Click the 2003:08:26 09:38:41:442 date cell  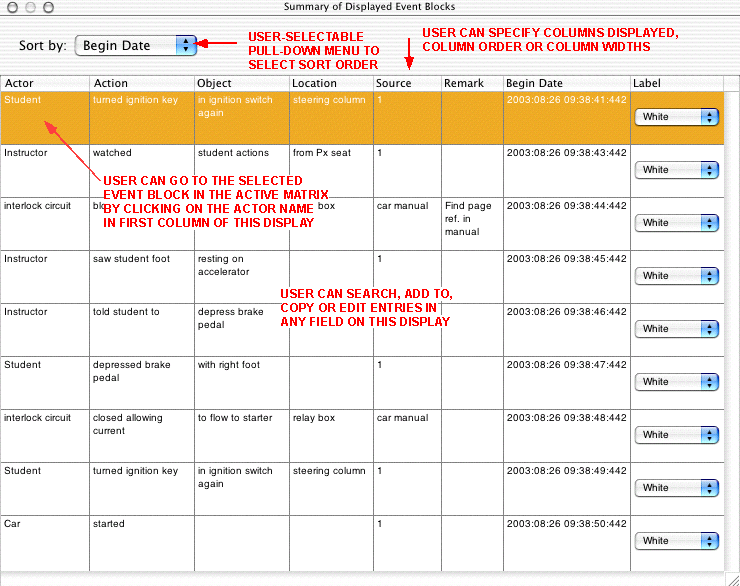[567, 118]
